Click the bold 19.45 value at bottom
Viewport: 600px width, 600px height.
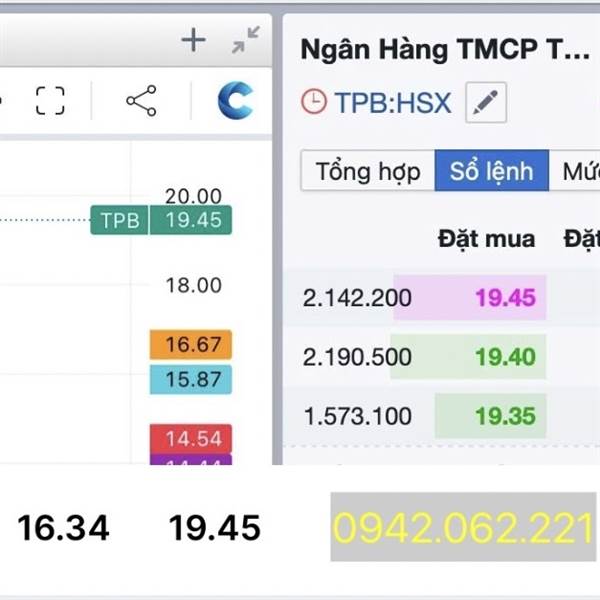point(215,528)
